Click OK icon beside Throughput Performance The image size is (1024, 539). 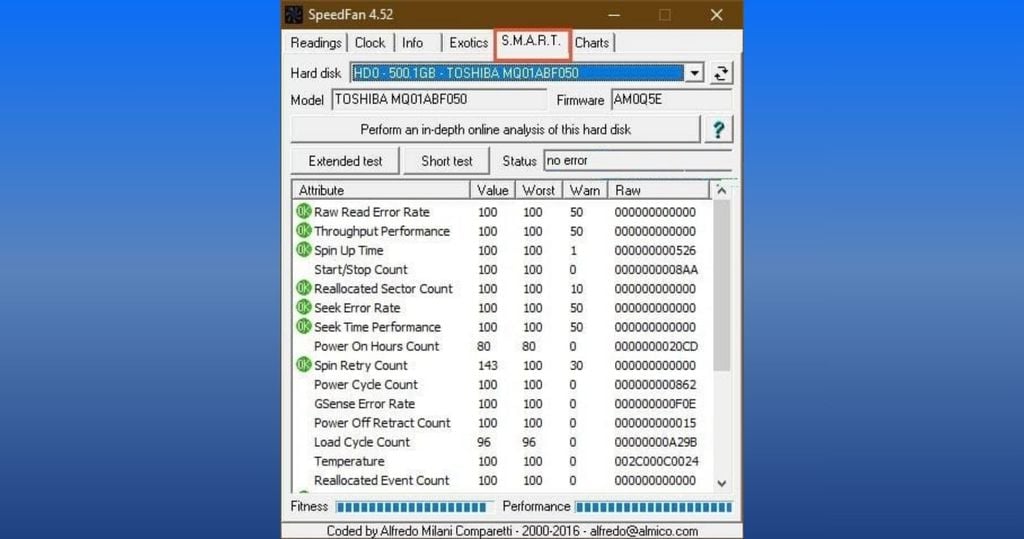tap(304, 230)
